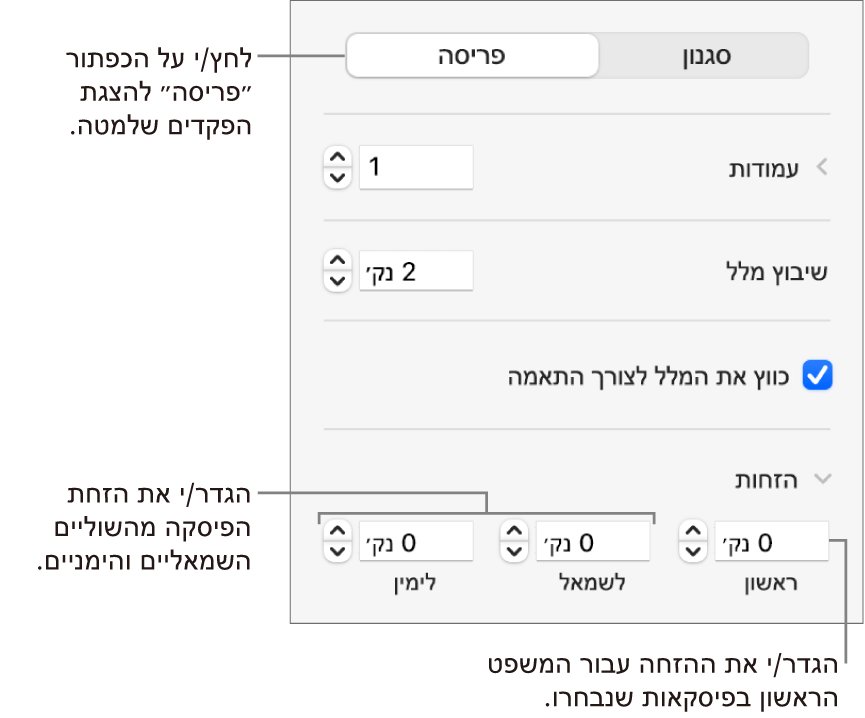The width and height of the screenshot is (865, 718).
Task: Click the לשמאל left indent field
Action: tap(592, 542)
